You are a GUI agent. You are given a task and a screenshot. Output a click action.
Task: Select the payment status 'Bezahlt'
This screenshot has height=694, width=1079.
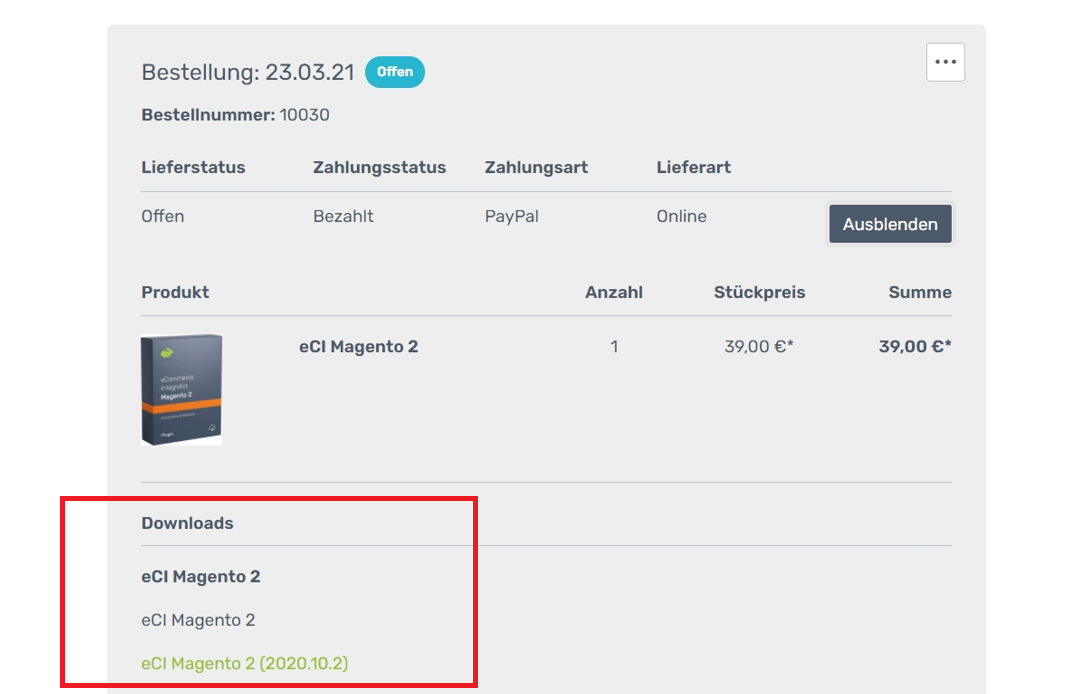point(343,216)
